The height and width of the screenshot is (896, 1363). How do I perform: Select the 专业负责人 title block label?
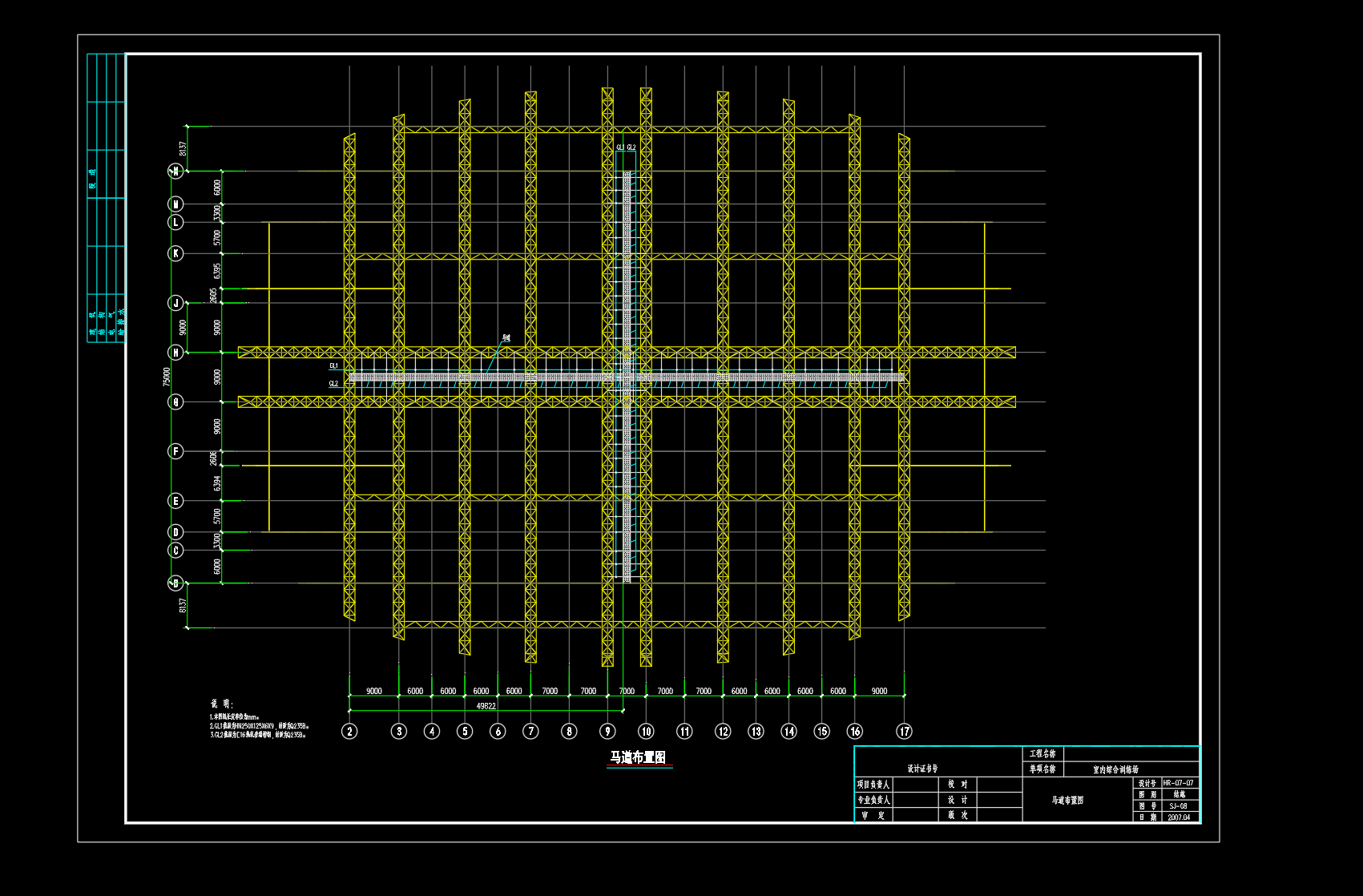tap(873, 800)
